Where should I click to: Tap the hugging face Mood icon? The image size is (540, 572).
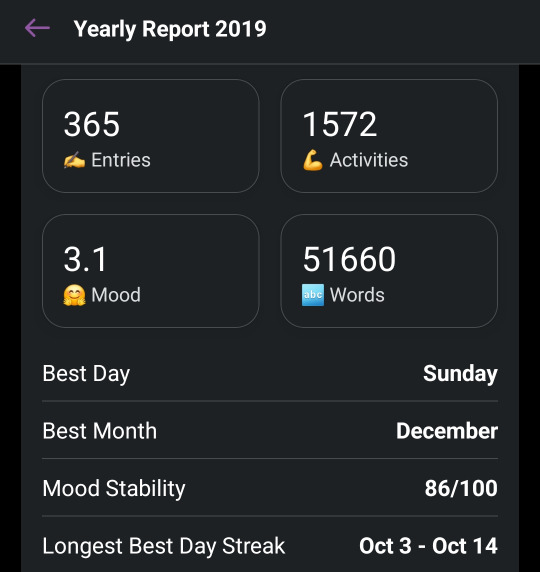(x=74, y=295)
